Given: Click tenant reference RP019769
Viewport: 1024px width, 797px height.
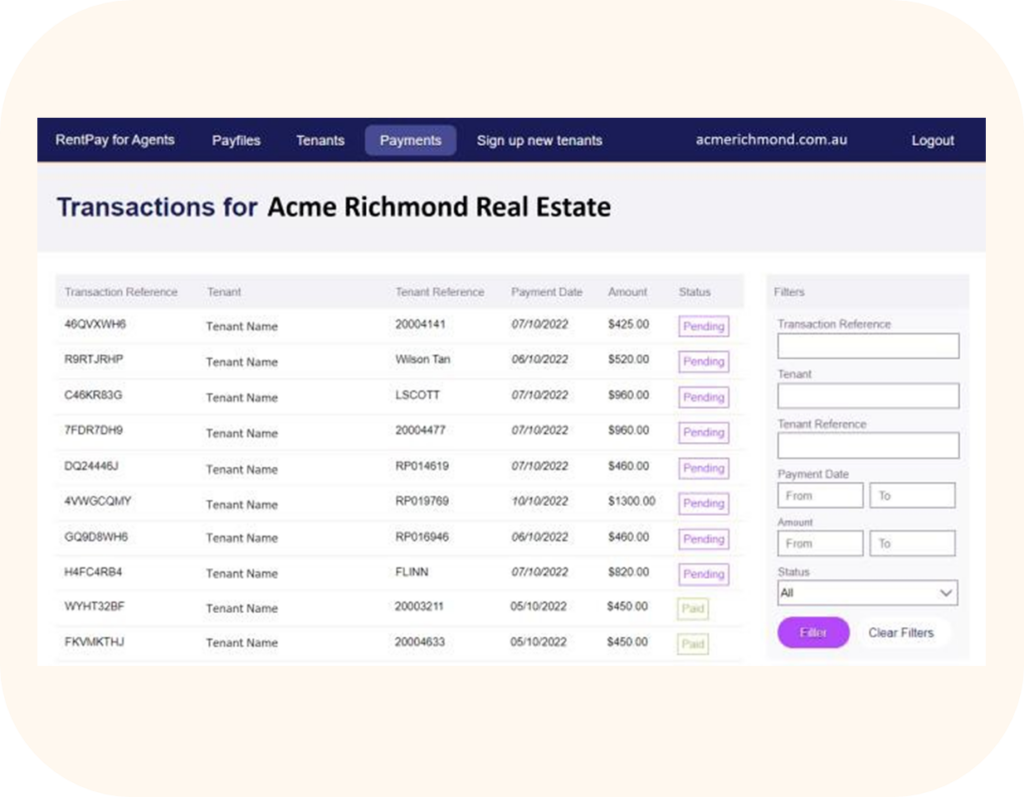Looking at the screenshot, I should click(x=421, y=501).
